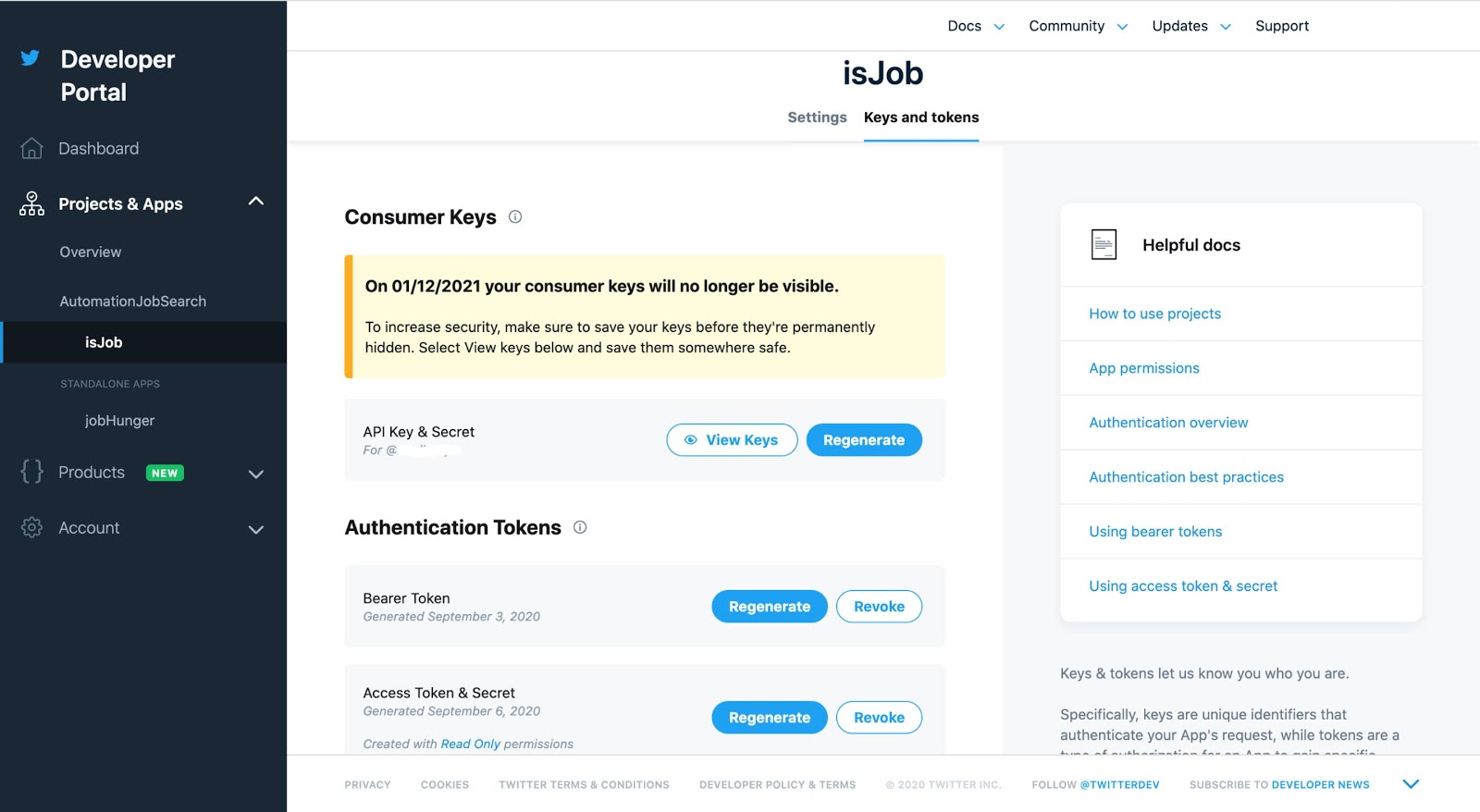Click the Account gear icon
The image size is (1480, 812).
pyautogui.click(x=31, y=527)
